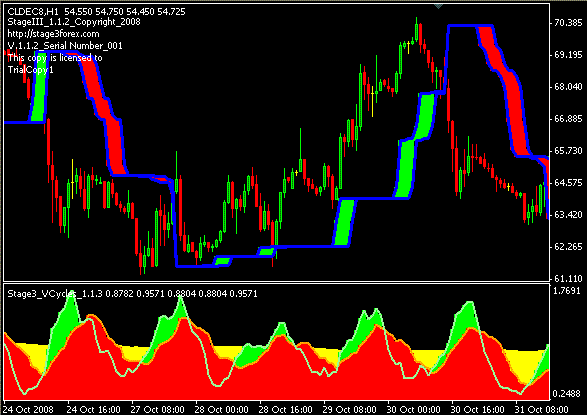Click the 63.420 price scale label
The image size is (588, 415).
tap(568, 215)
